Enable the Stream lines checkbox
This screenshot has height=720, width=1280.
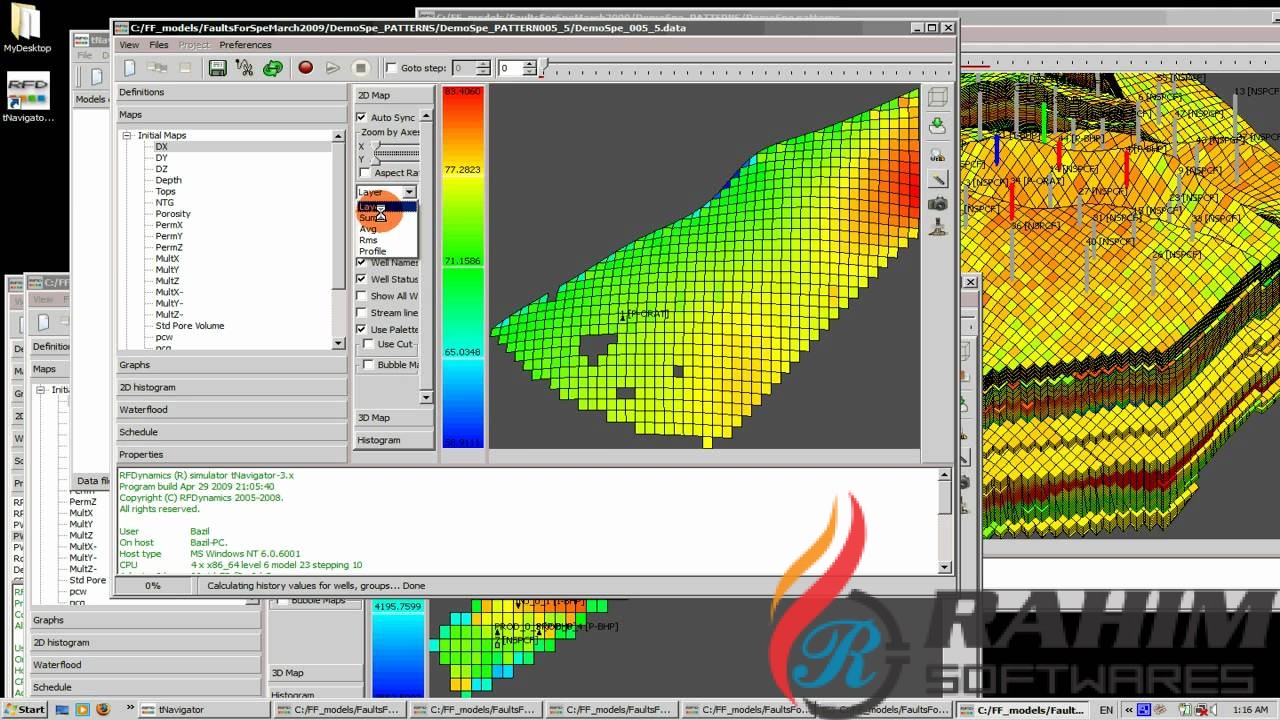tap(362, 313)
